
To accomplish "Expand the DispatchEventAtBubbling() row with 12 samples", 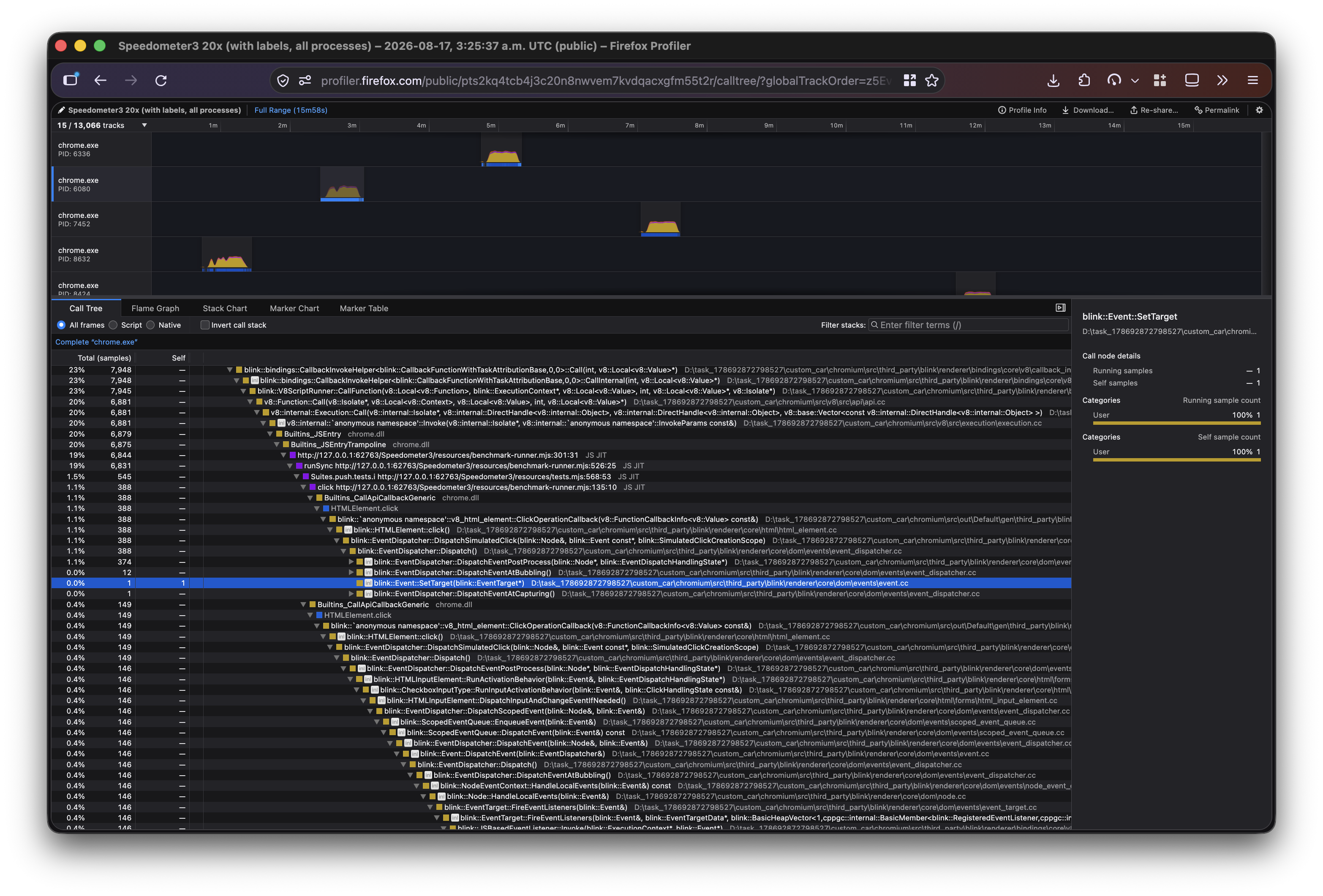I will click(351, 573).
